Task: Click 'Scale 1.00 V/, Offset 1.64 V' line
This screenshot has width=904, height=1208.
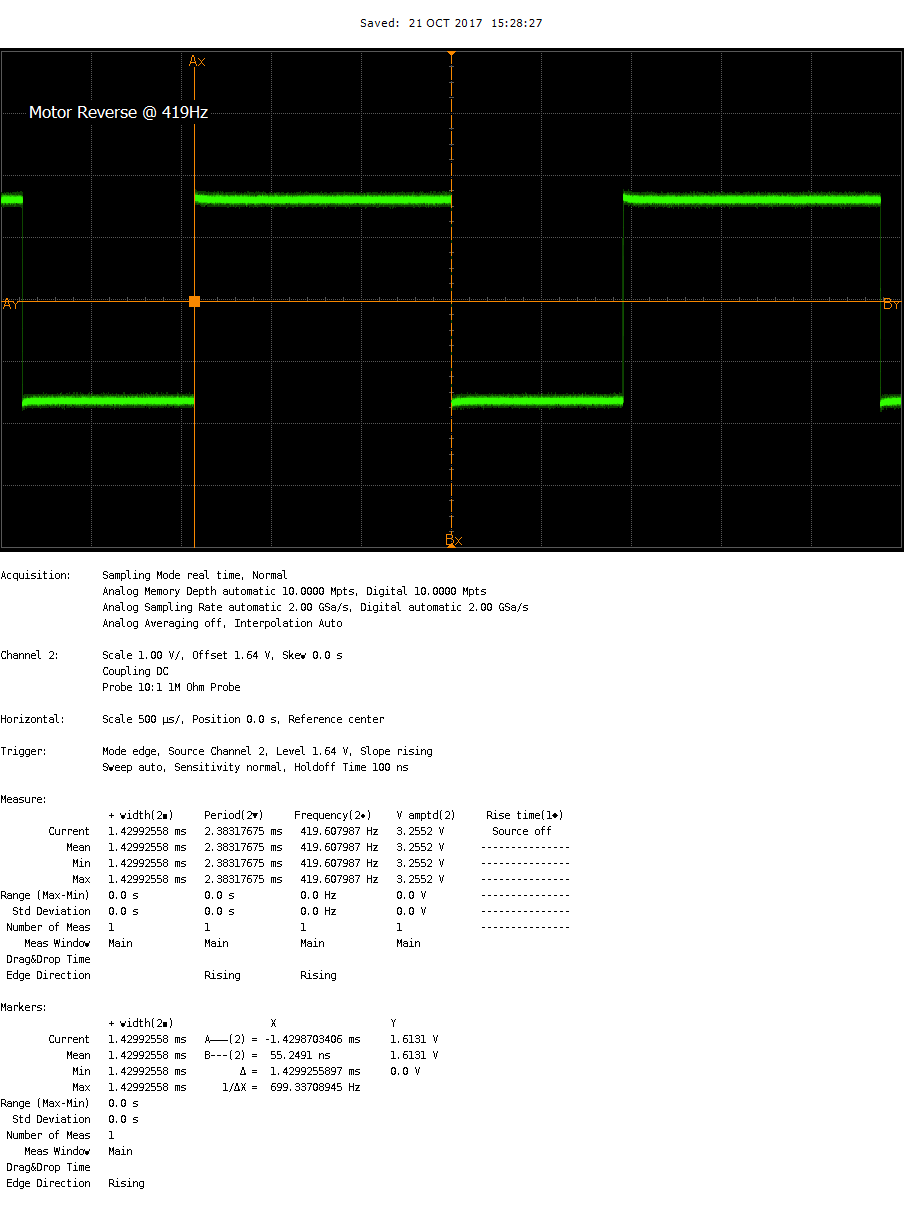Action: 222,655
